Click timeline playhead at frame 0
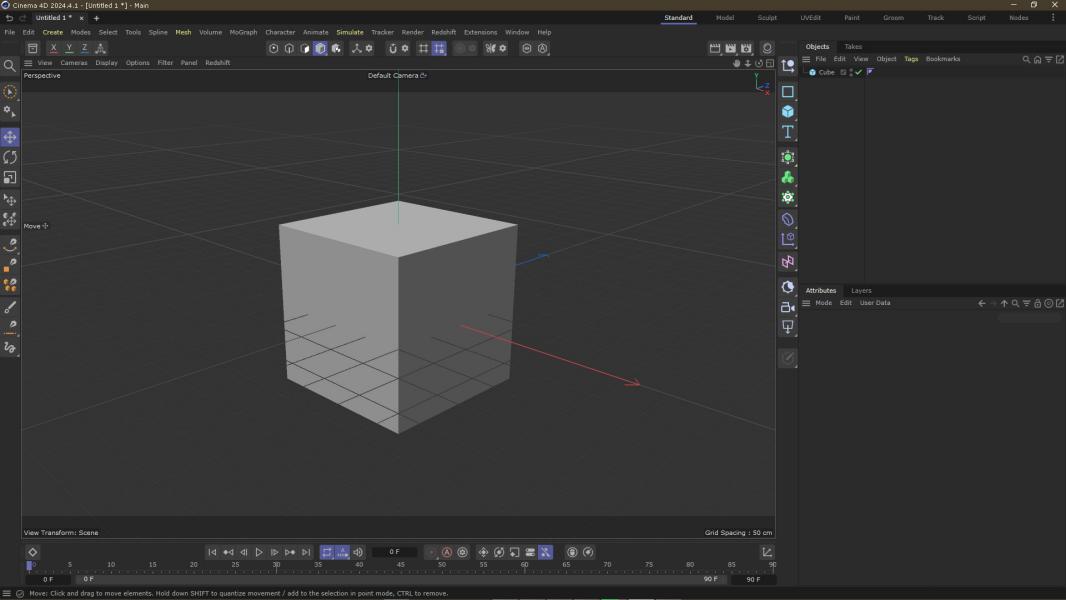Screen dimensions: 1066x600 pyautogui.click(x=29, y=565)
